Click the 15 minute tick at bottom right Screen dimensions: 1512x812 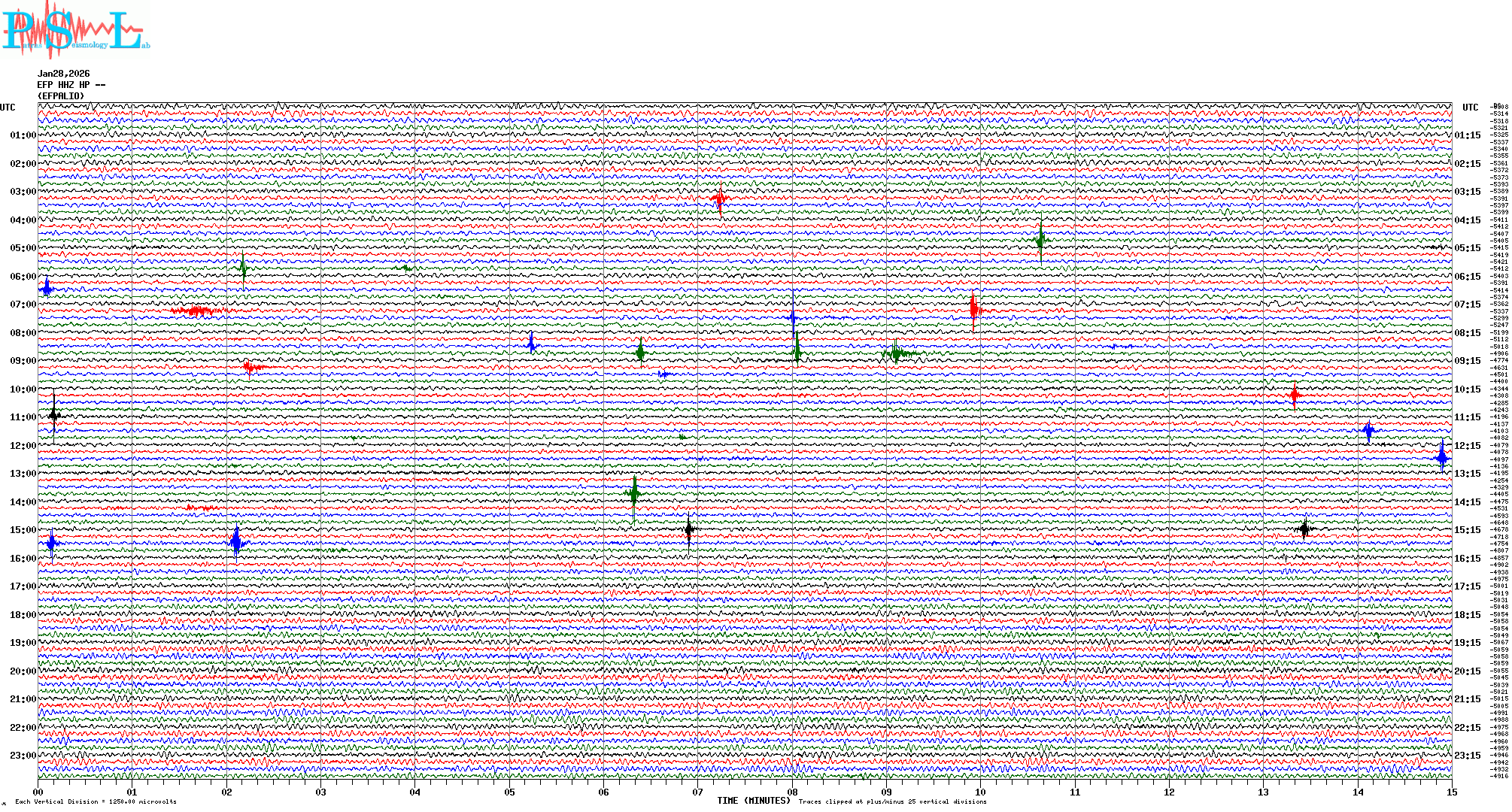point(1451,792)
